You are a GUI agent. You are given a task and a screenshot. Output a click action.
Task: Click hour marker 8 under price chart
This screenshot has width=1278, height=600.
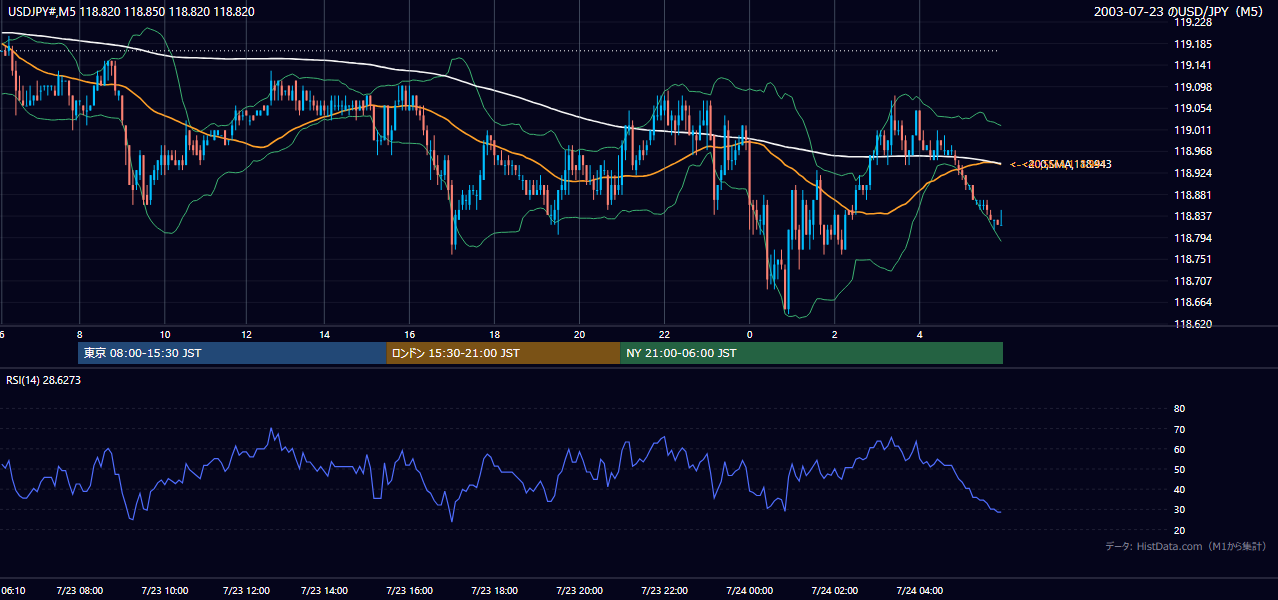79,334
